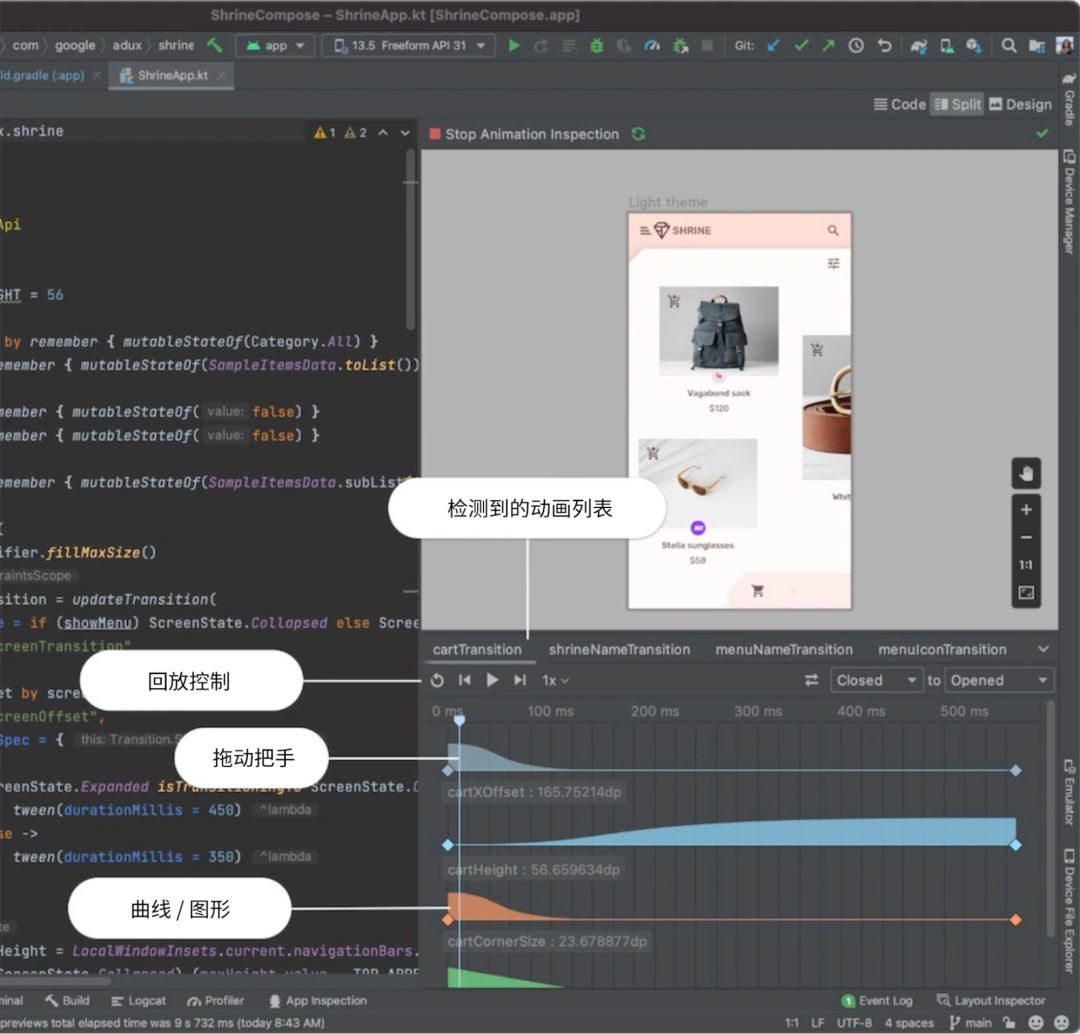Switch editor to Design view mode
Viewport: 1080px width, 1034px height.
[x=1020, y=104]
